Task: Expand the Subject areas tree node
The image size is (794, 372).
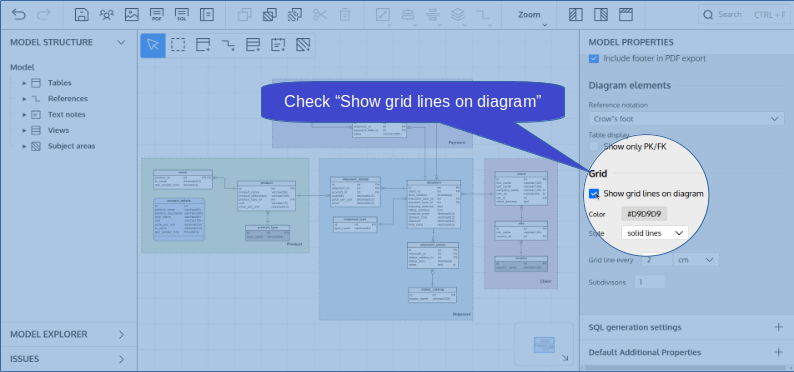Action: [x=24, y=146]
